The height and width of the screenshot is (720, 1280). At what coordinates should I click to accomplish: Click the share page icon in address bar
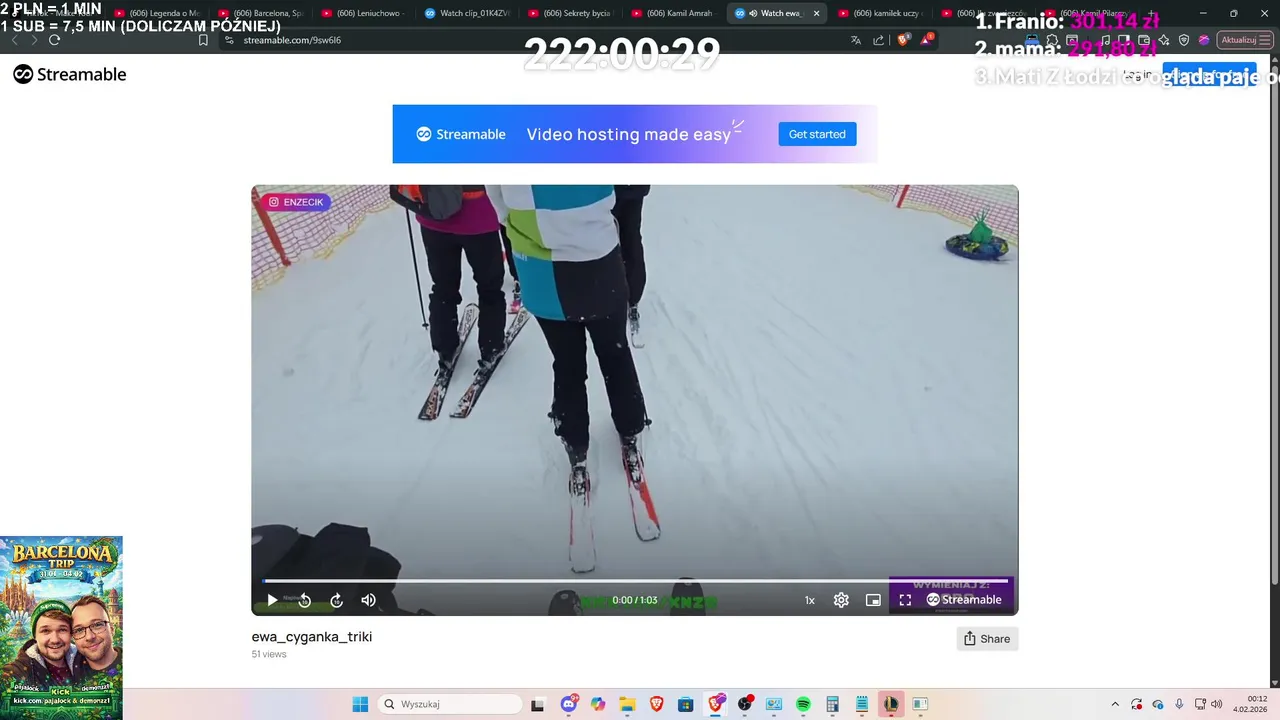[878, 40]
